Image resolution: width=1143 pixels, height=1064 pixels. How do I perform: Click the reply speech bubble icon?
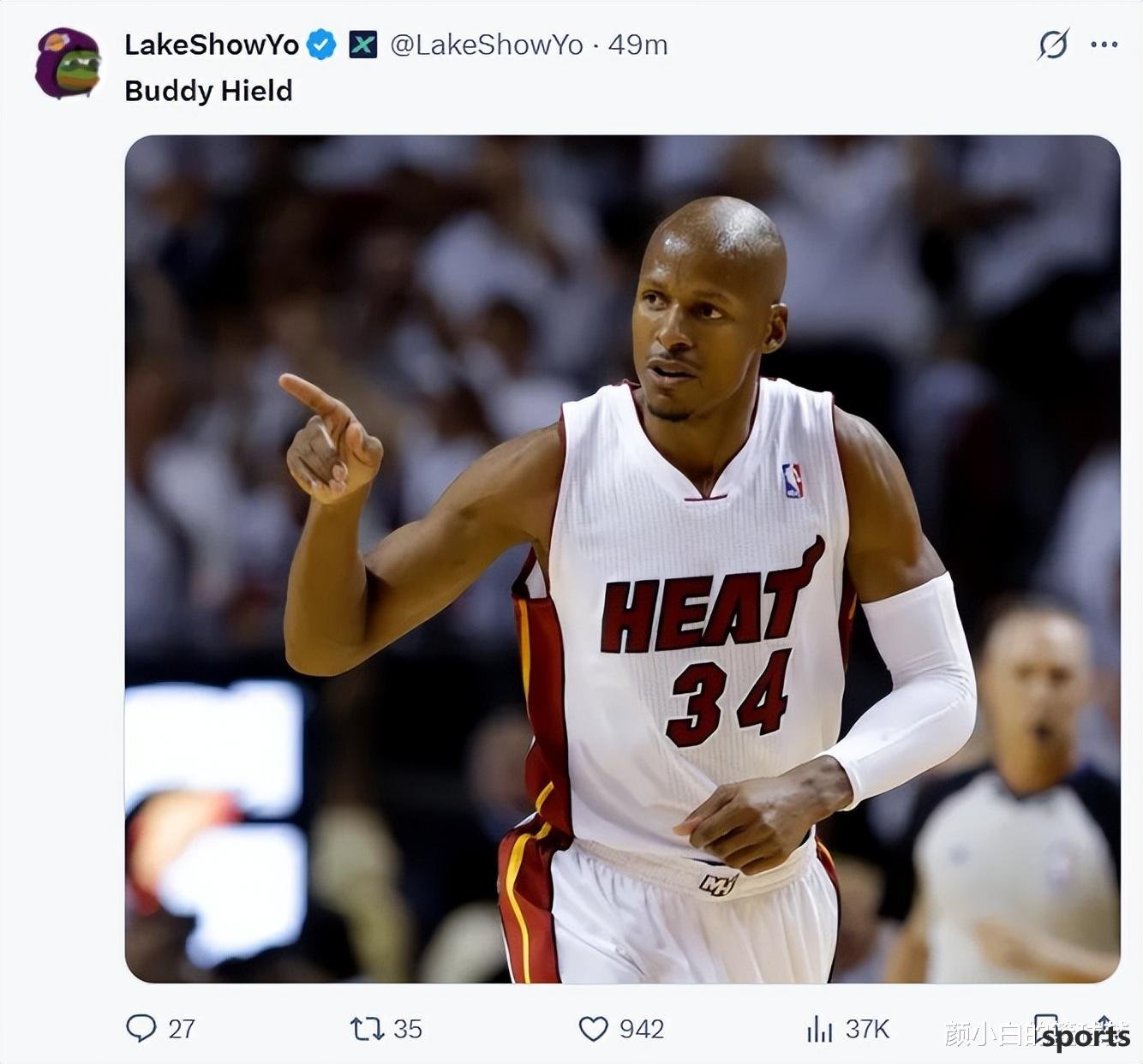[x=141, y=1028]
